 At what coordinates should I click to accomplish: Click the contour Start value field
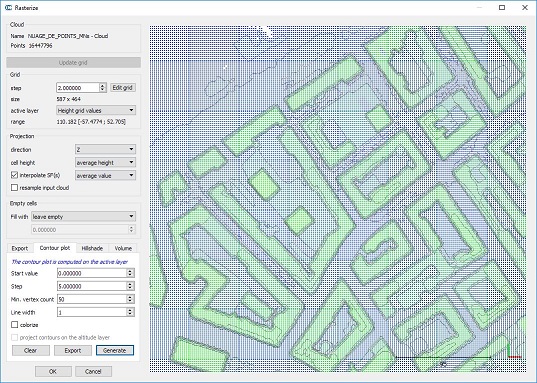point(92,273)
